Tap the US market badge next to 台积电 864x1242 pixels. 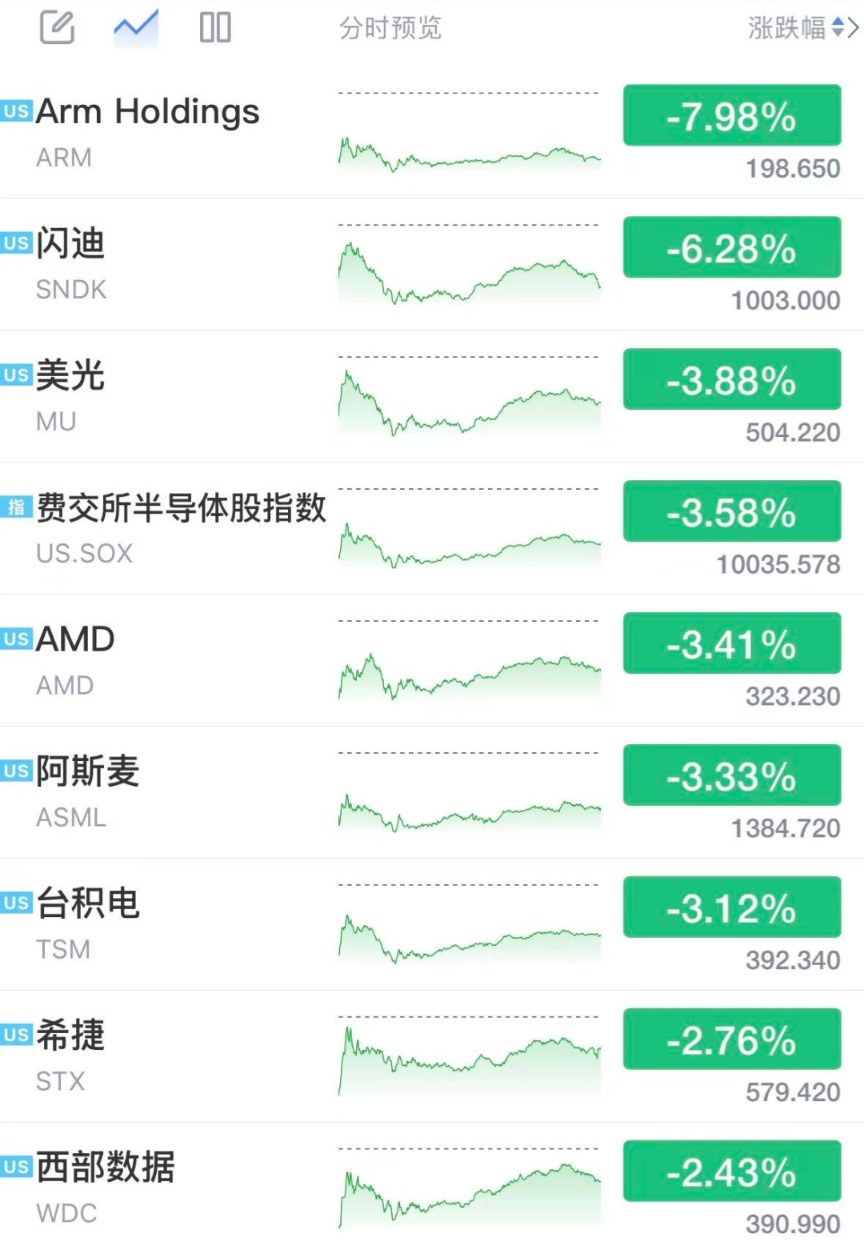pos(16,903)
